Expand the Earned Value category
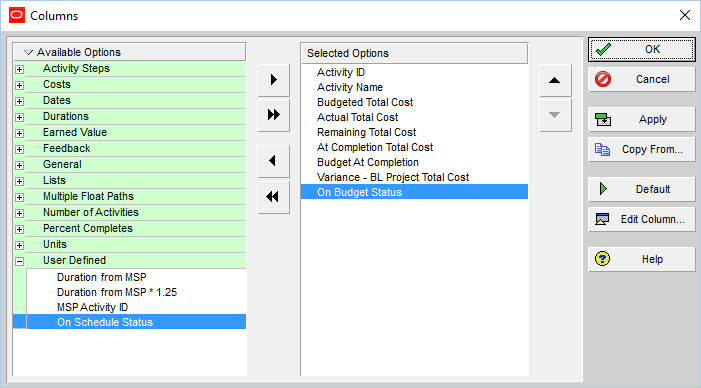The width and height of the screenshot is (701, 388). [19, 133]
